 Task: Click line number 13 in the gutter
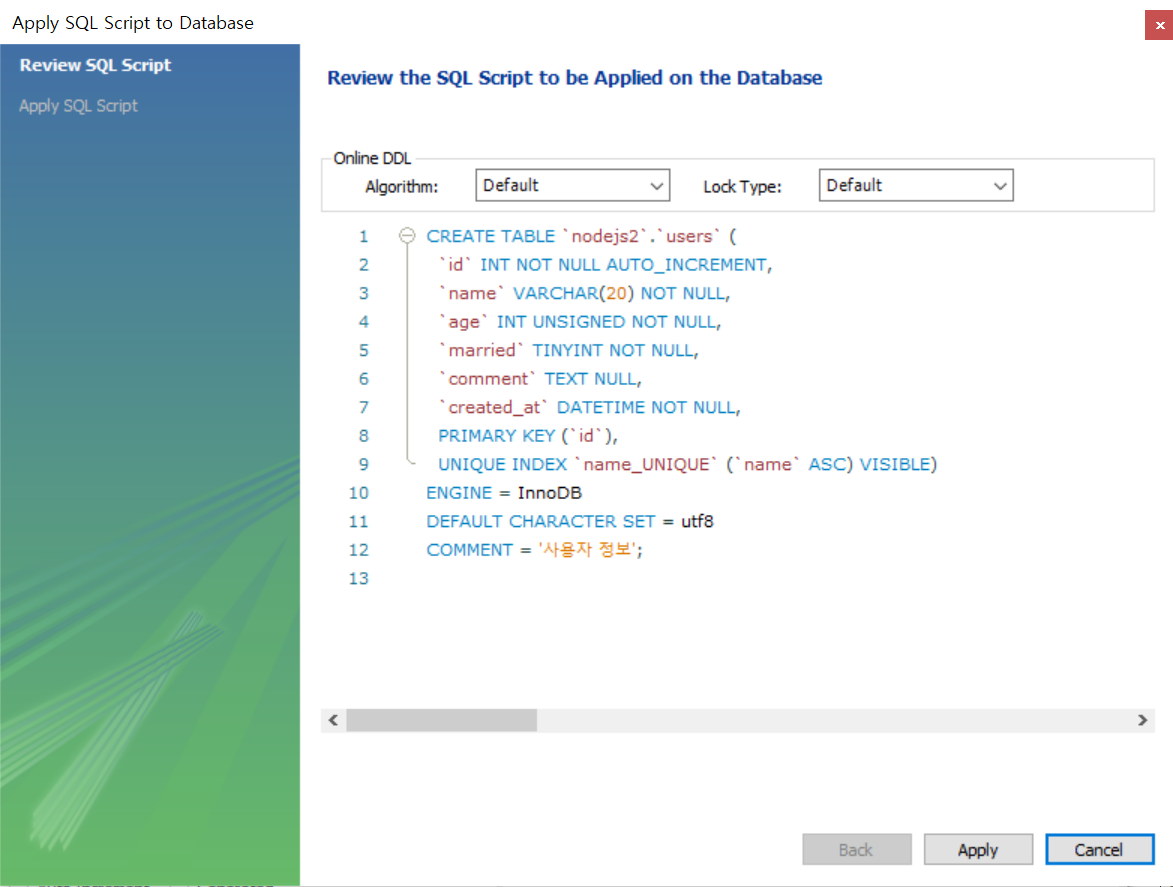[x=359, y=578]
